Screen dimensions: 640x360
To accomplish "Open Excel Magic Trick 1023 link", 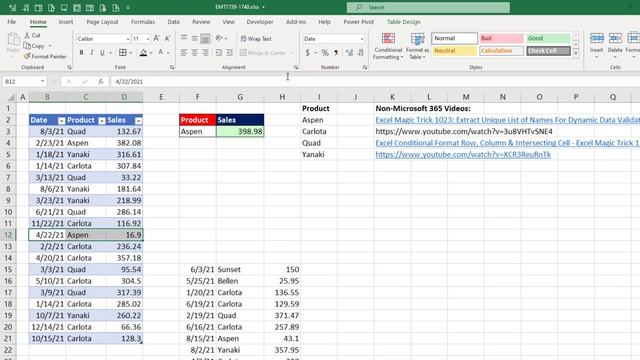I will 507,120.
